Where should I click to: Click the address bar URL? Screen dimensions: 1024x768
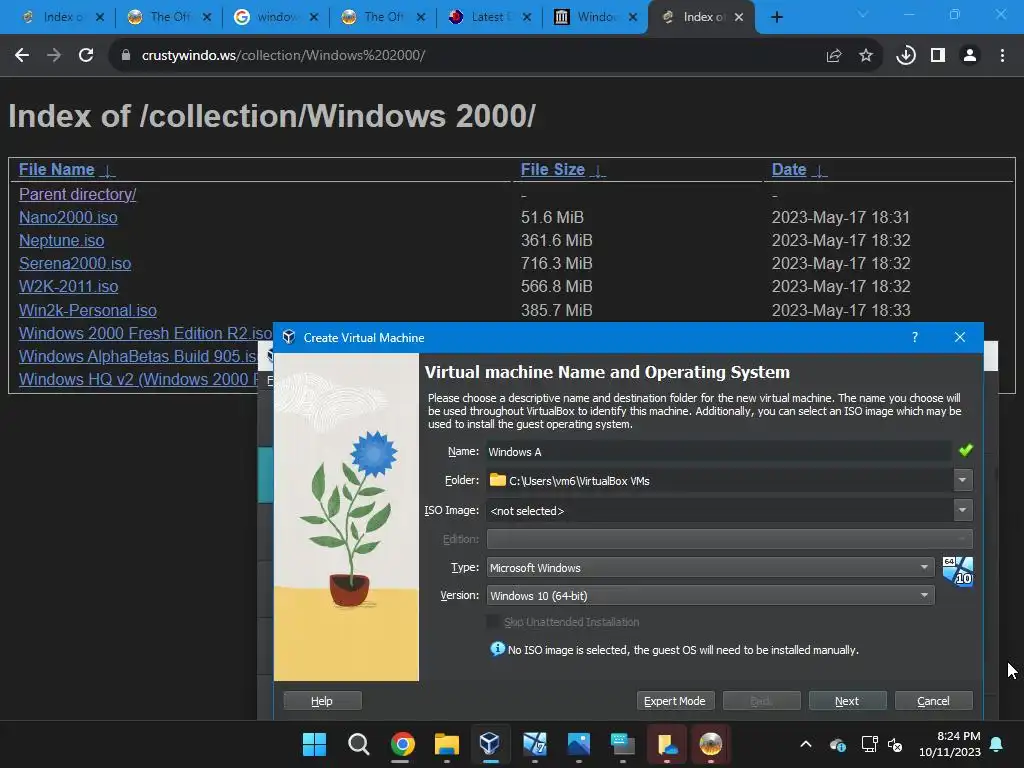click(x=283, y=56)
